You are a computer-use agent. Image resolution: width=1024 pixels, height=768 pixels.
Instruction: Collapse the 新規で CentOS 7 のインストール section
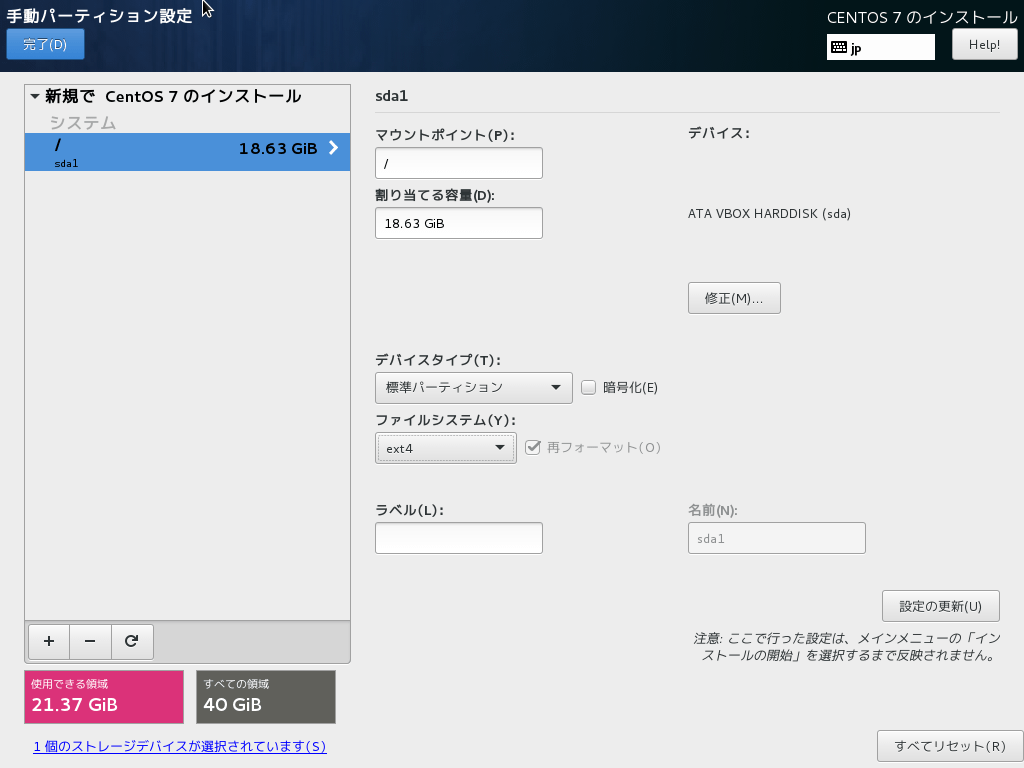point(33,97)
